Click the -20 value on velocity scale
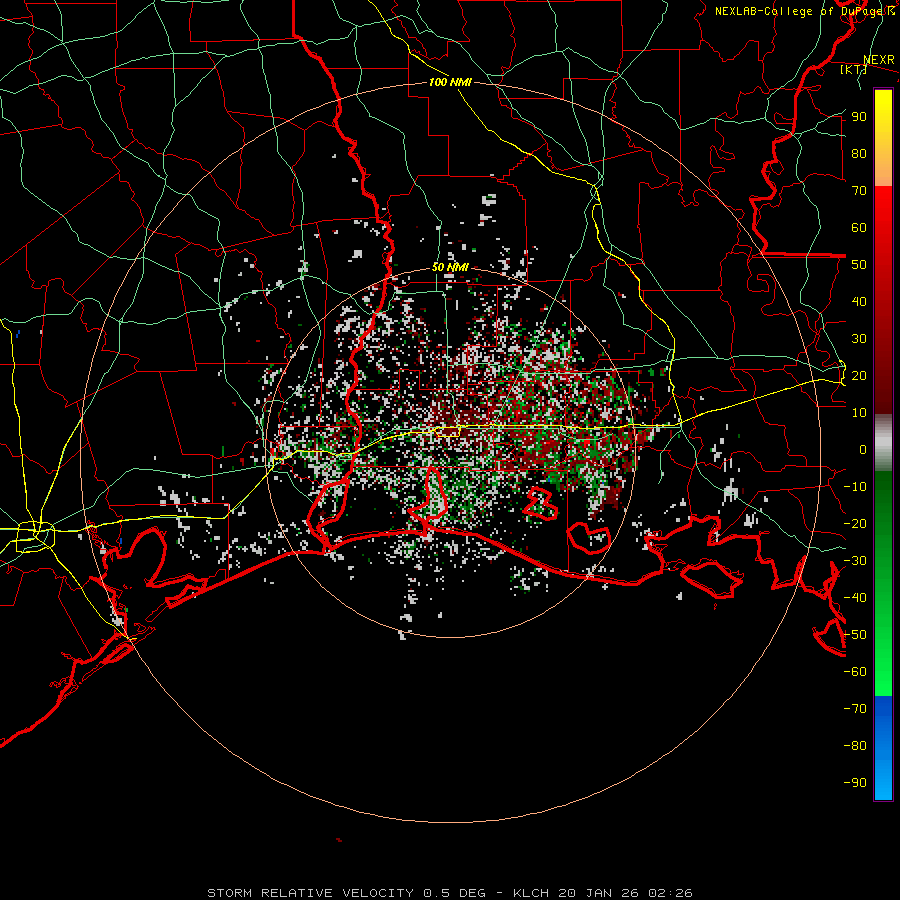This screenshot has width=900, height=900. [x=855, y=523]
